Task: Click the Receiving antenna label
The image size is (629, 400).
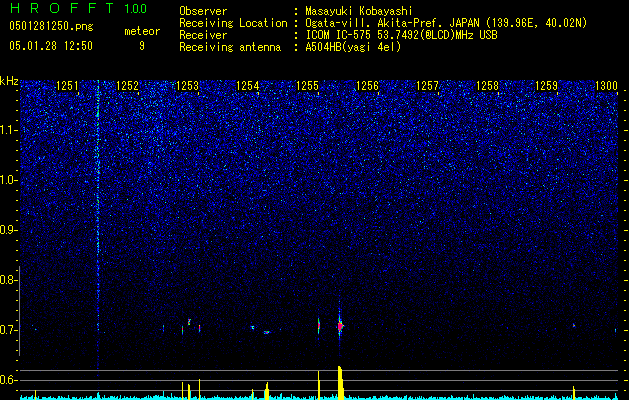Action: 230,47
